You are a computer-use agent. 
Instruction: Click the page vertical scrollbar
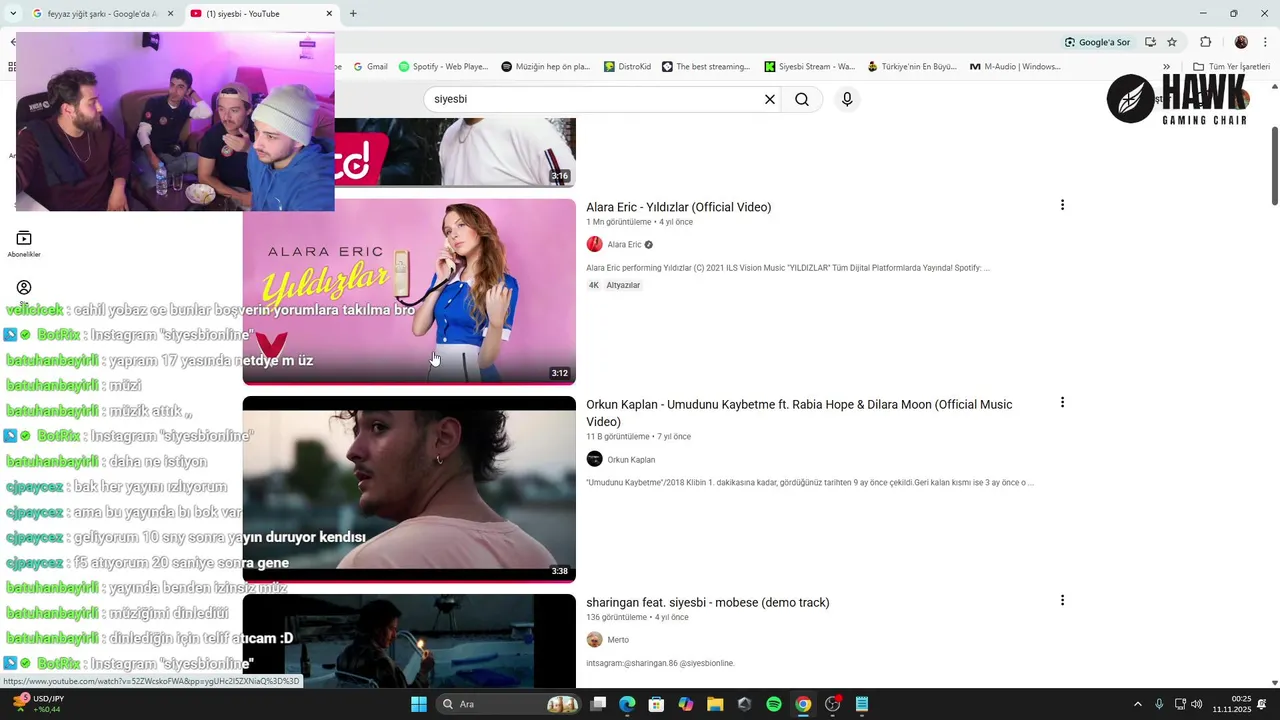tap(1275, 165)
